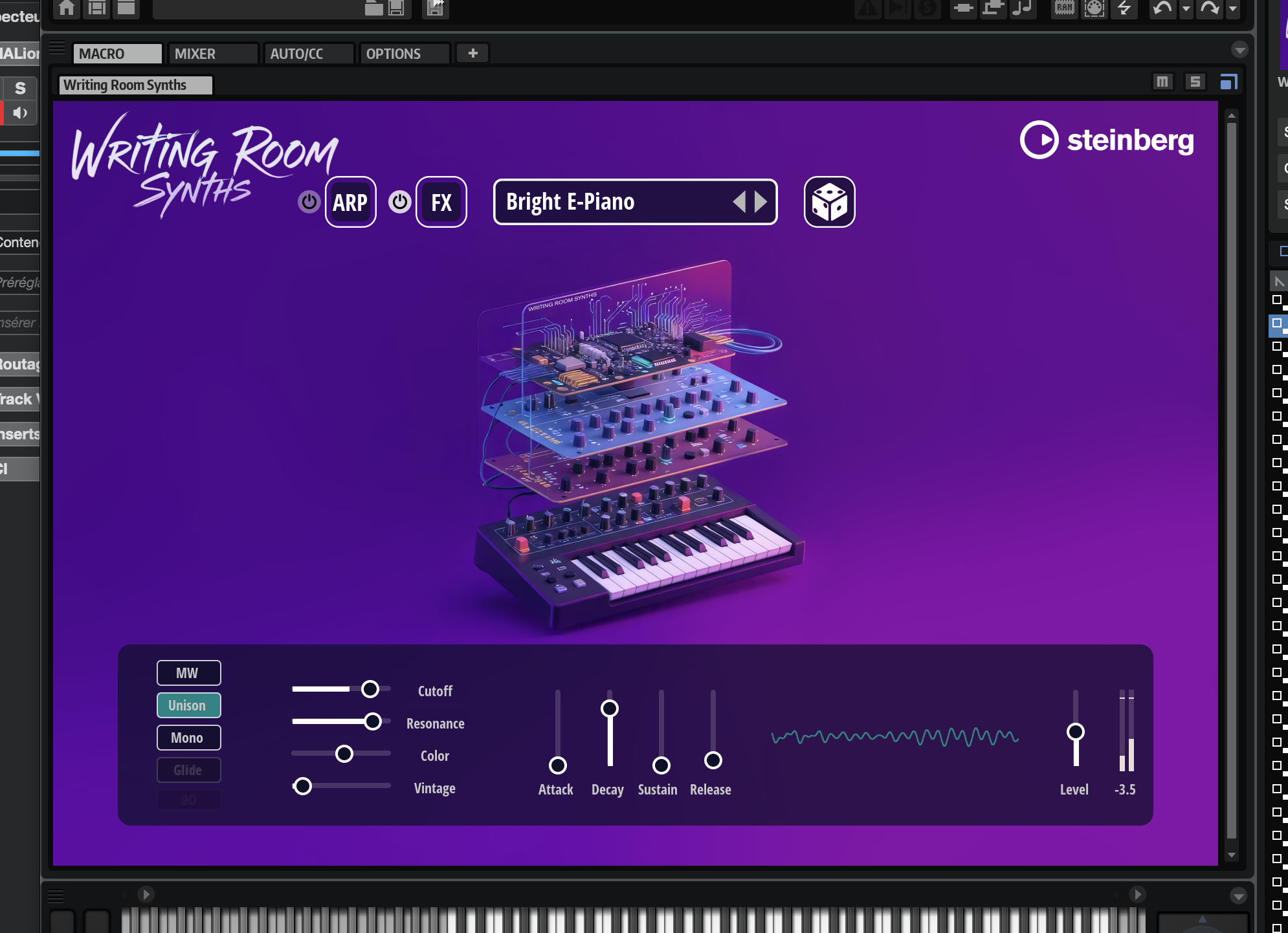Expand the editor section menu arrow

coord(1239,50)
